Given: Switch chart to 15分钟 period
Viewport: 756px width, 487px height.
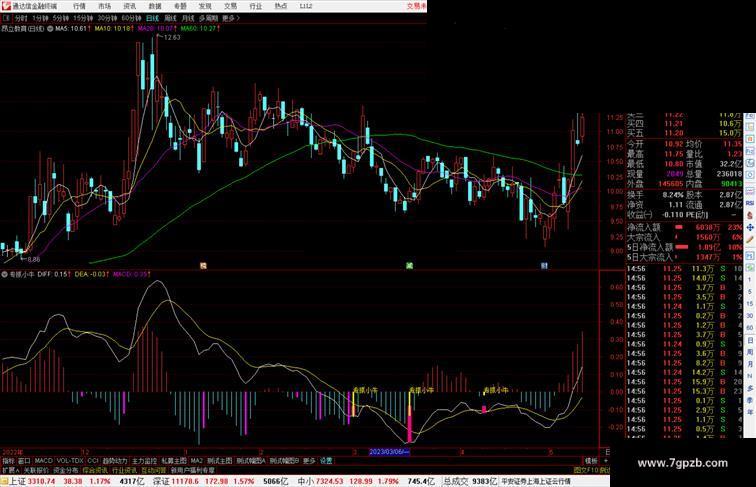Looking at the screenshot, I should (83, 18).
